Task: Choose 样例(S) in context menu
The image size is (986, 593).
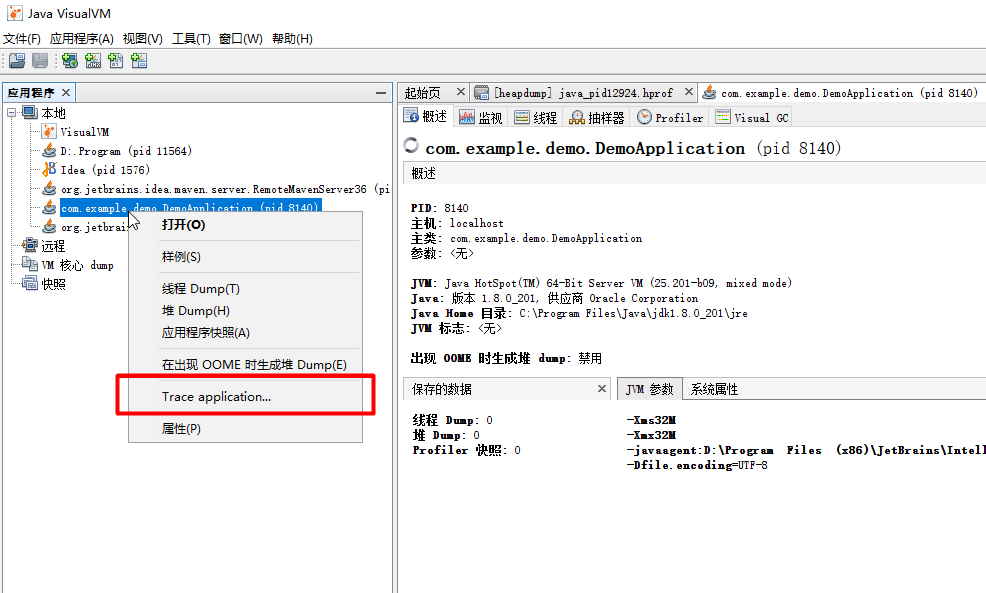Action: click(x=245, y=257)
